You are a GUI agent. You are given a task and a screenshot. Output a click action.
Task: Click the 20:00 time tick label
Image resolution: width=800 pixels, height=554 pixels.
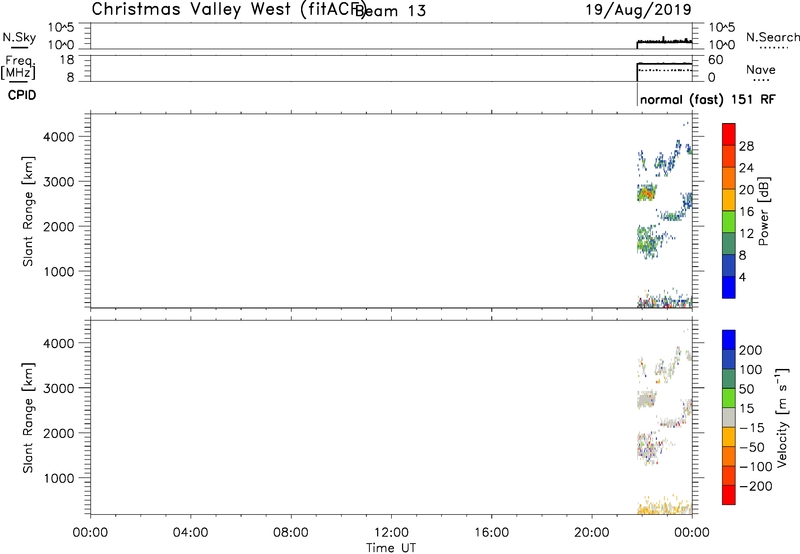592,533
